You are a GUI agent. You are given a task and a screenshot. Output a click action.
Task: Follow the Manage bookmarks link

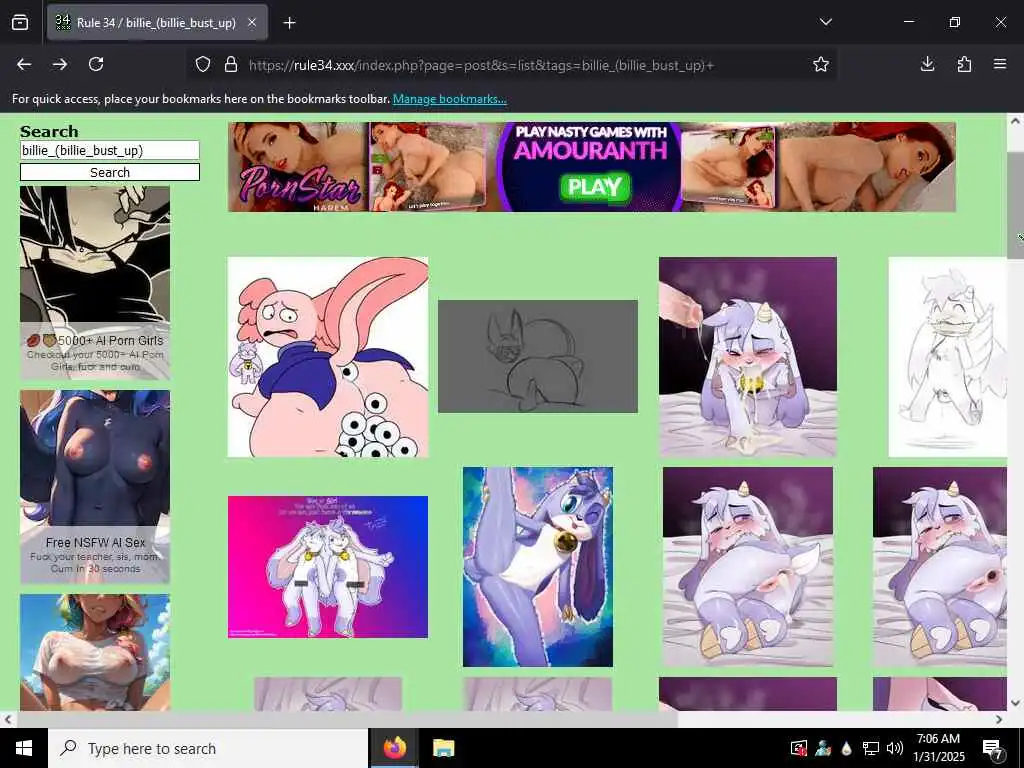tap(449, 99)
